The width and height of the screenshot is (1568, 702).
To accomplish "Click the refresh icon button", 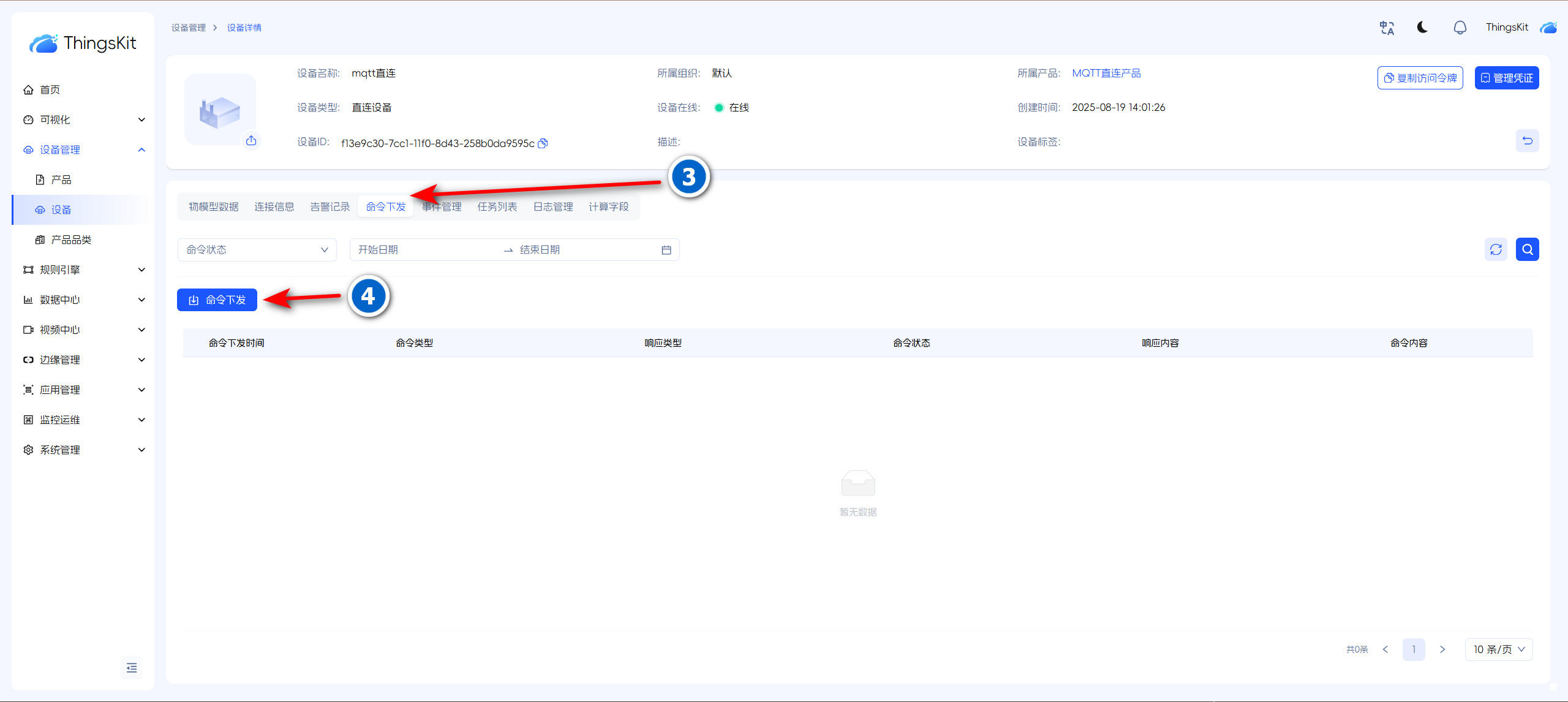I will pyautogui.click(x=1496, y=249).
